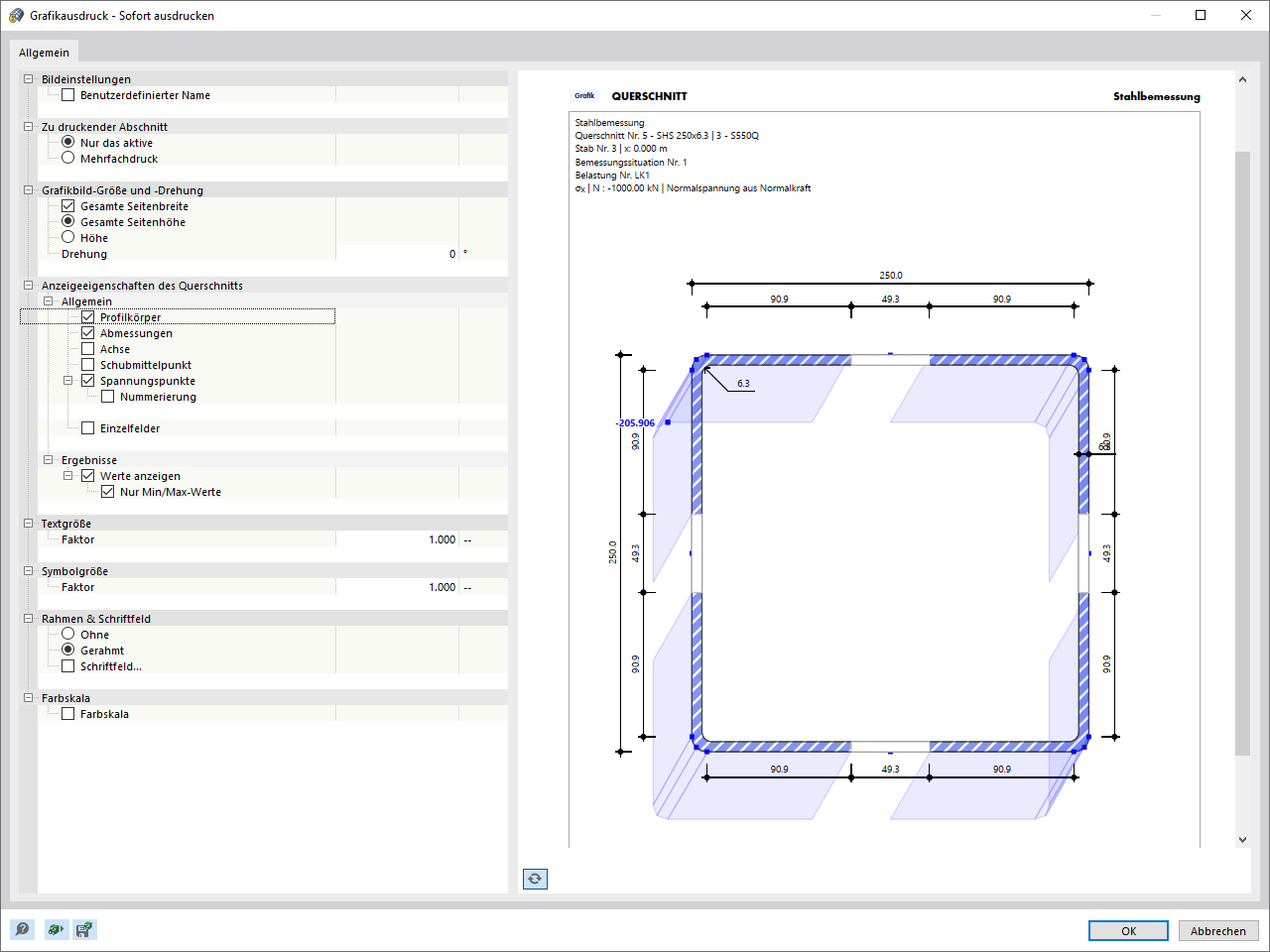Click the preview vertical scrollbar thumb
This screenshot has width=1270, height=952.
coord(1242,454)
